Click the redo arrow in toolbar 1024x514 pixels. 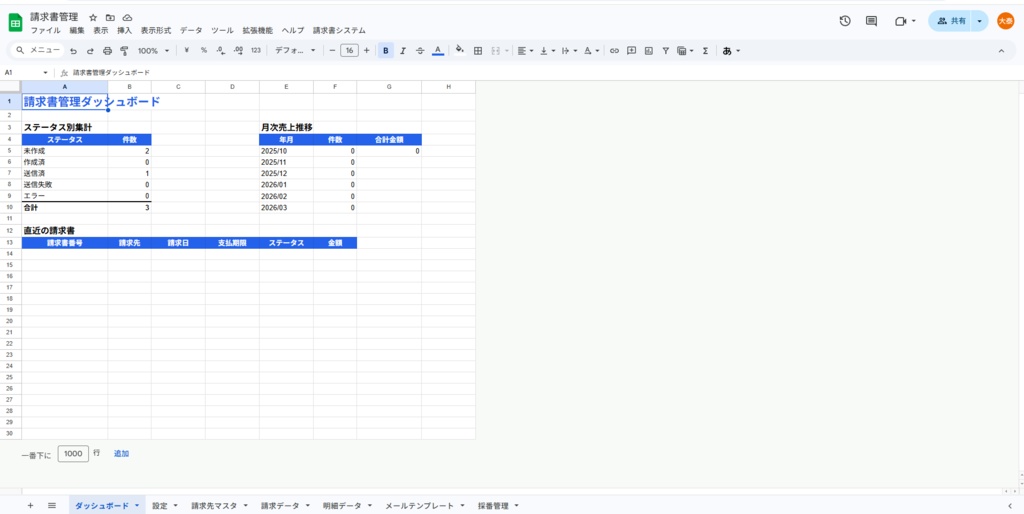(90, 51)
